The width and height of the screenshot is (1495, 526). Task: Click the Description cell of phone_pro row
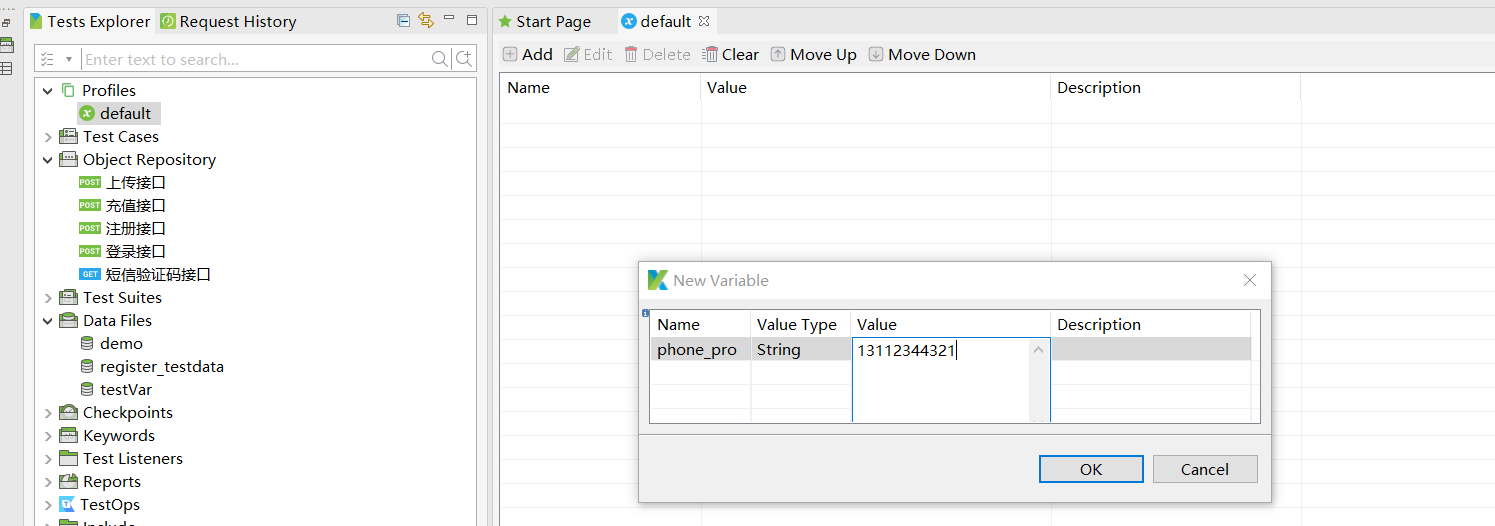point(1150,350)
